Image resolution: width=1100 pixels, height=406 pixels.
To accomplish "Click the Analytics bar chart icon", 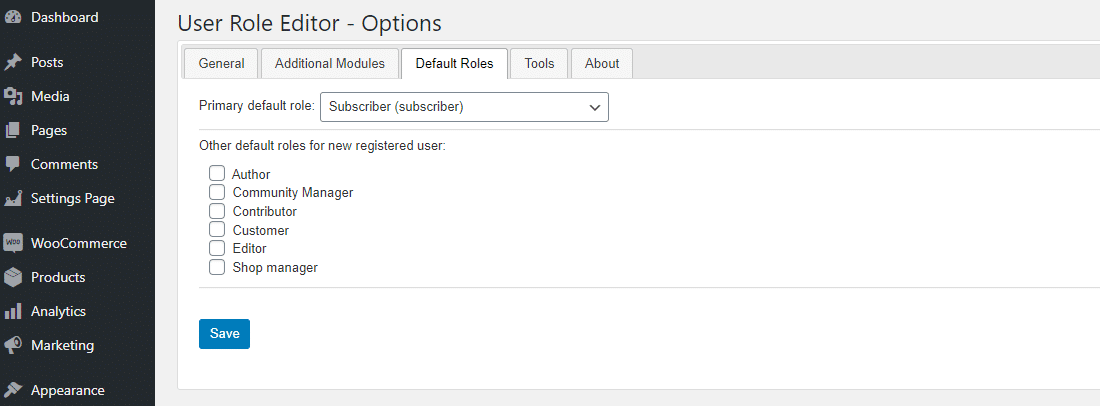I will [13, 311].
